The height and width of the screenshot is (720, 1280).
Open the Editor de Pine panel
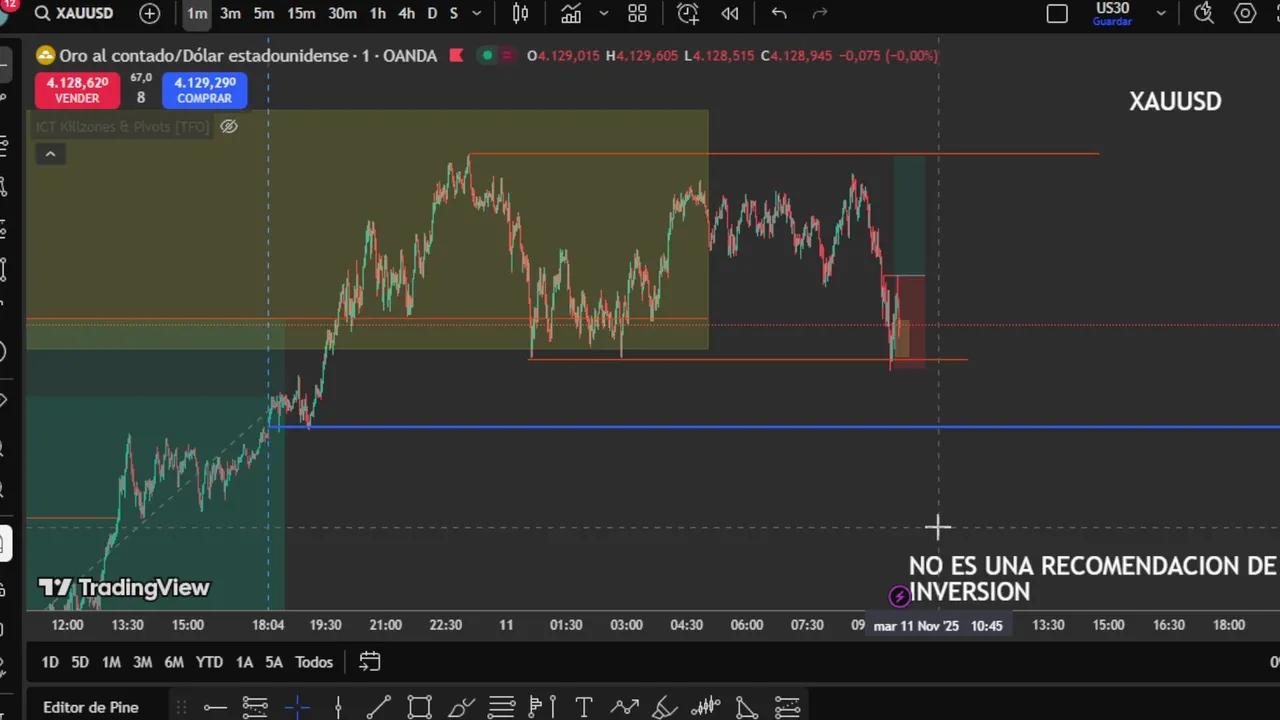pyautogui.click(x=91, y=707)
